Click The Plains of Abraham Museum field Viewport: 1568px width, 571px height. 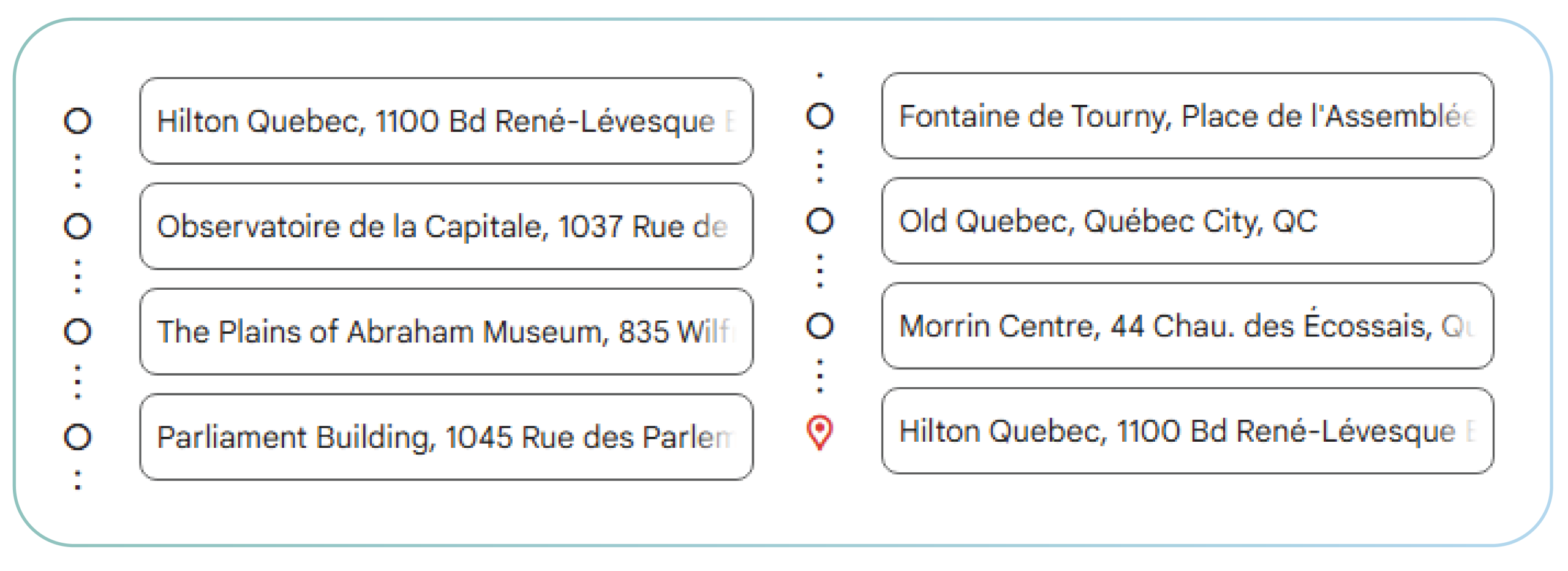[446, 331]
